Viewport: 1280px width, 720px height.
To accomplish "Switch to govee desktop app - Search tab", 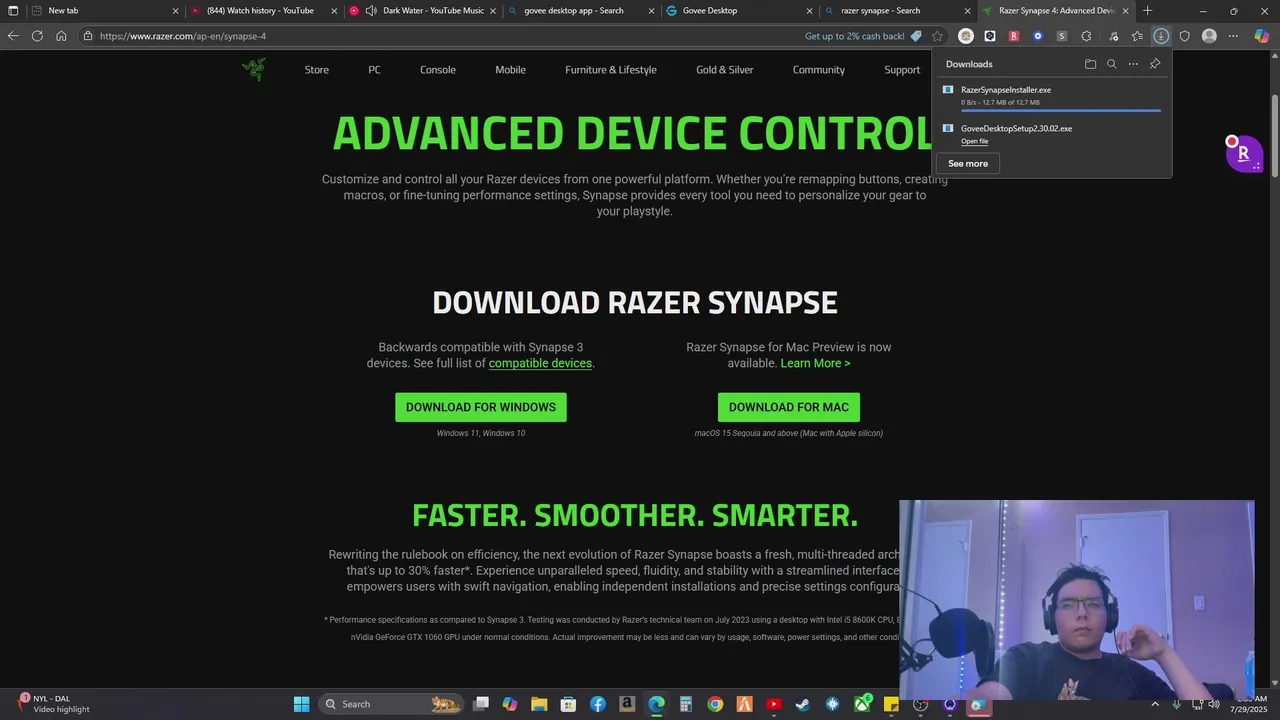I will 581,11.
